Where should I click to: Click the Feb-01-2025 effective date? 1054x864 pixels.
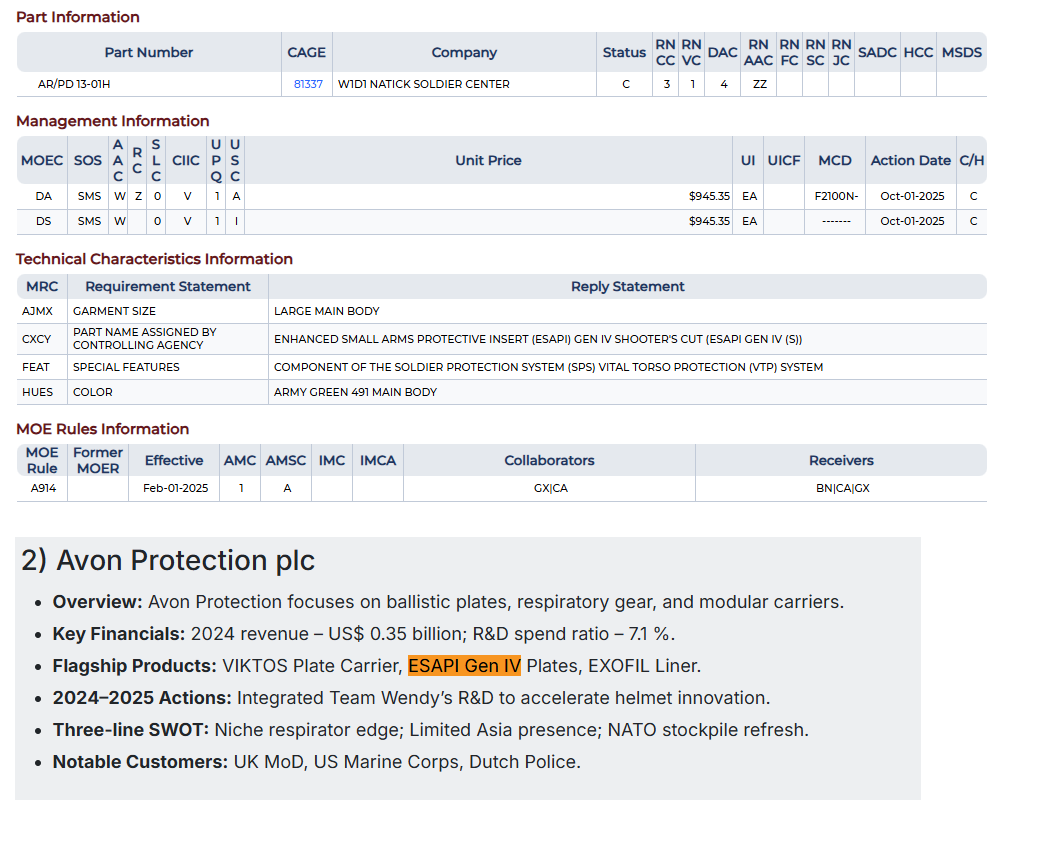pos(175,488)
